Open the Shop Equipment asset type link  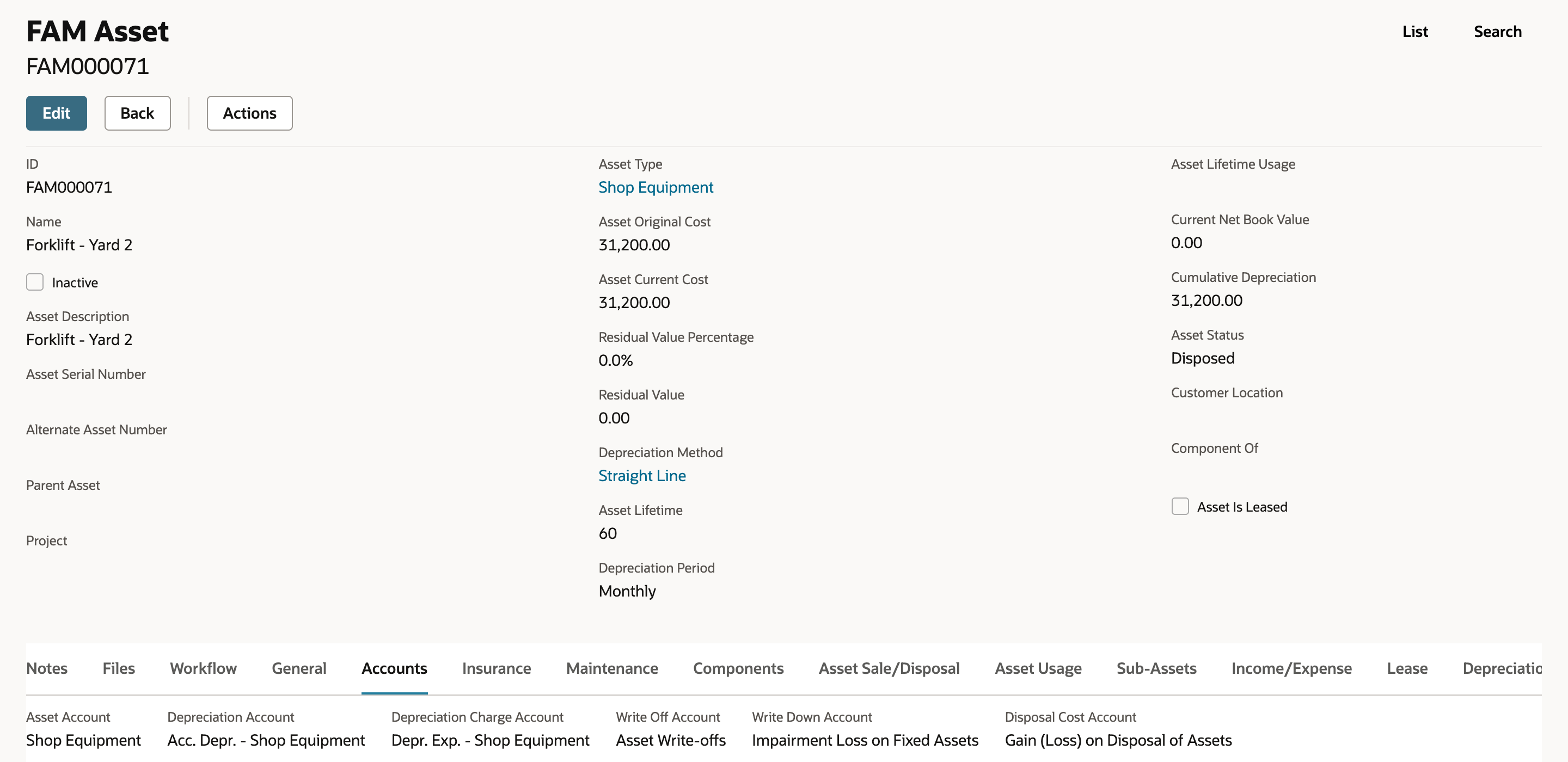tap(656, 187)
